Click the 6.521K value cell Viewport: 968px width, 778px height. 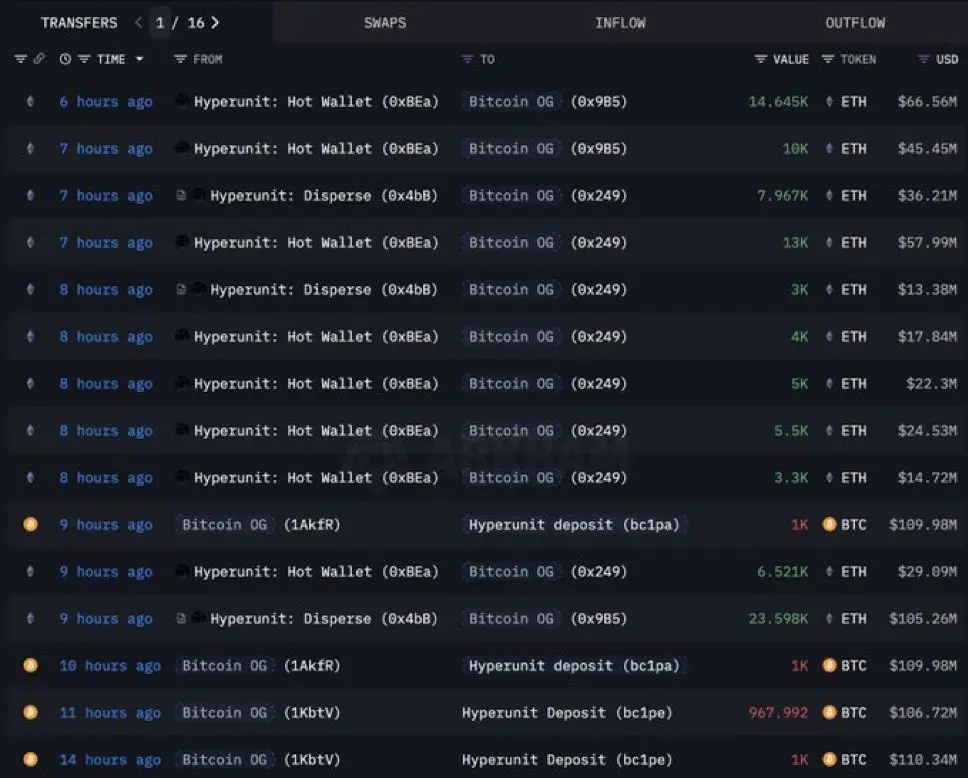782,572
